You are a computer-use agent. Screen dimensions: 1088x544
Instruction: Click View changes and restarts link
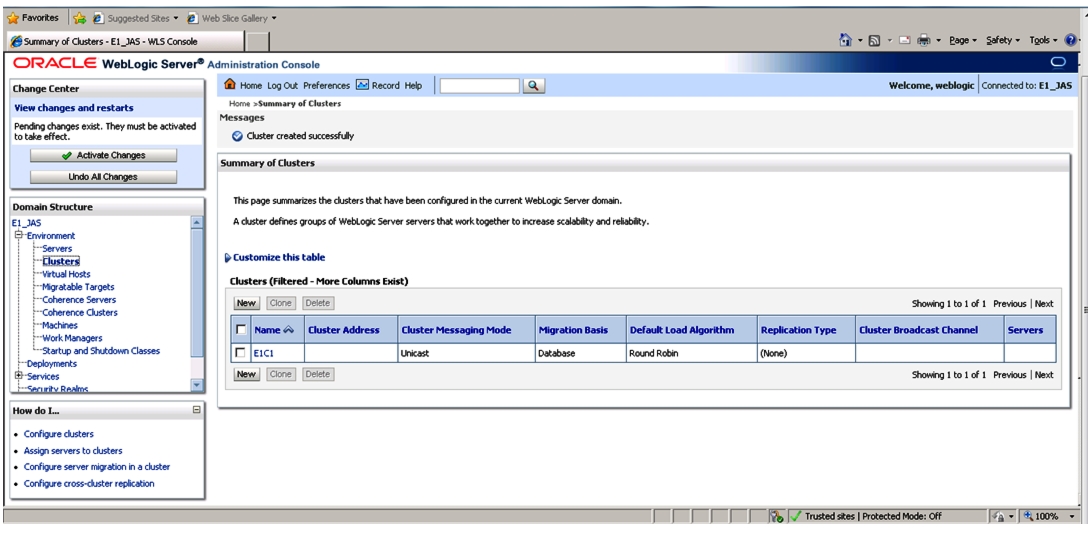[x=74, y=108]
